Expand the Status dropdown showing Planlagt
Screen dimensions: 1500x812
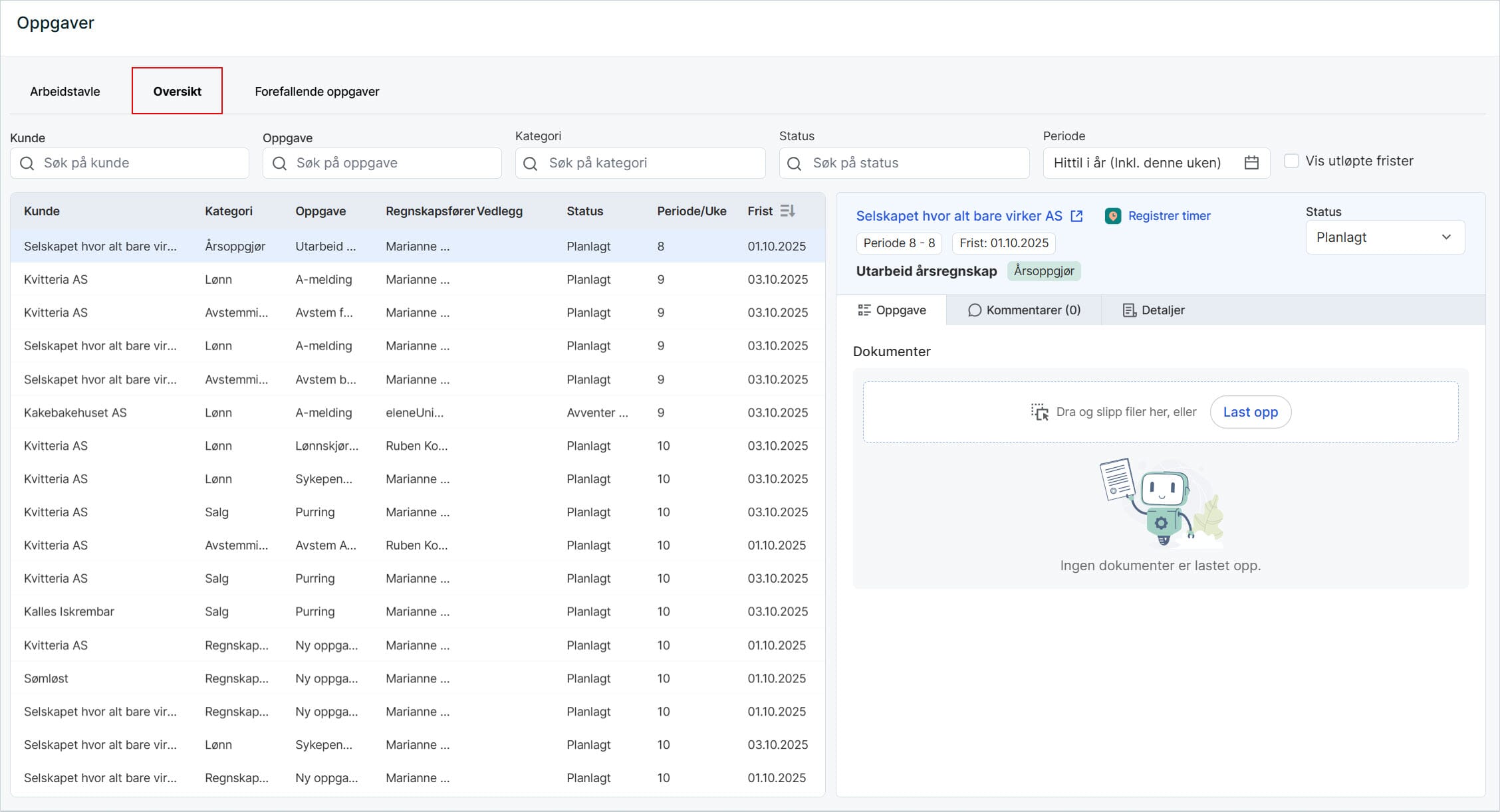coord(1384,237)
